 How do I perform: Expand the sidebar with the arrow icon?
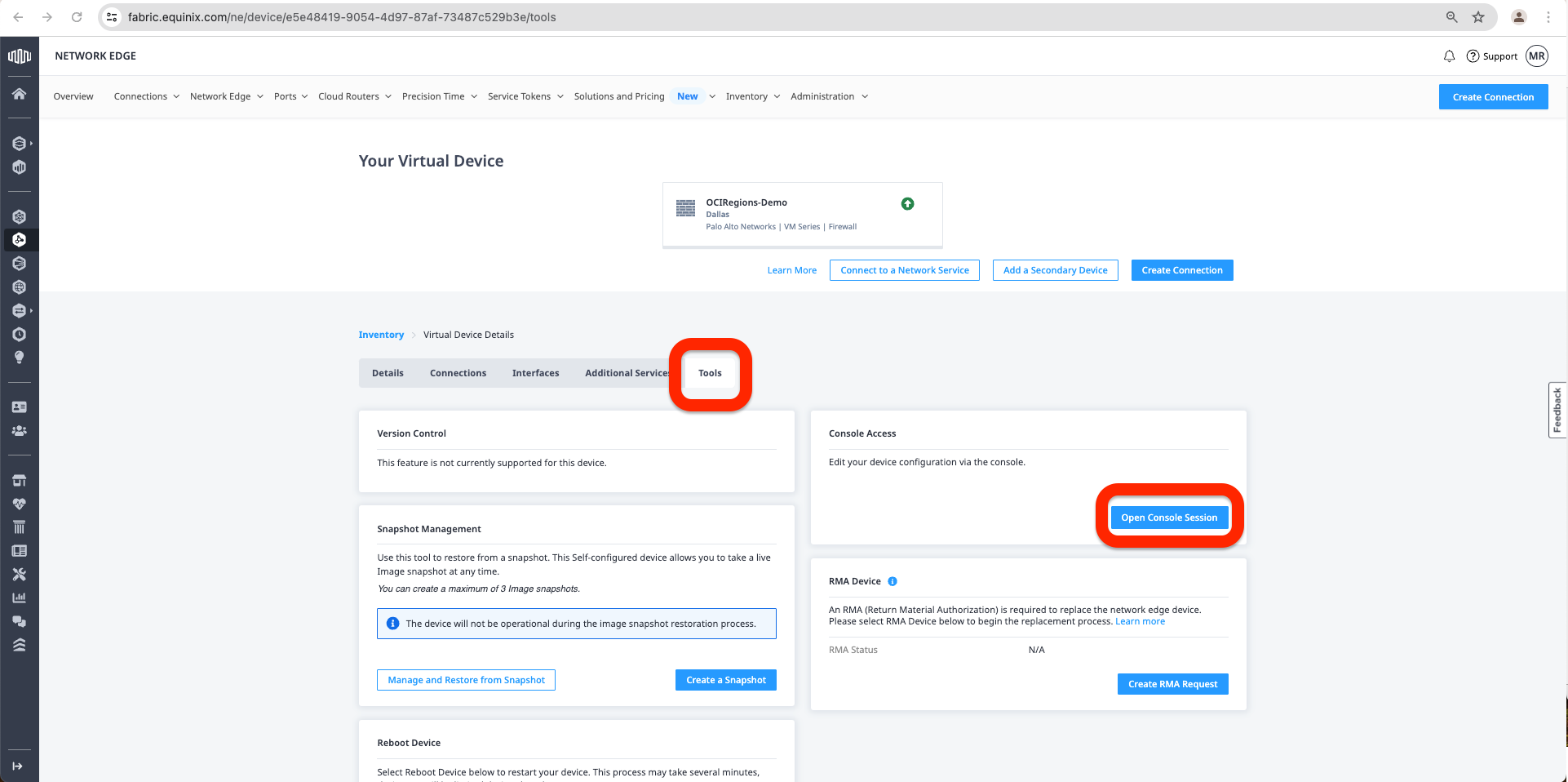click(18, 766)
